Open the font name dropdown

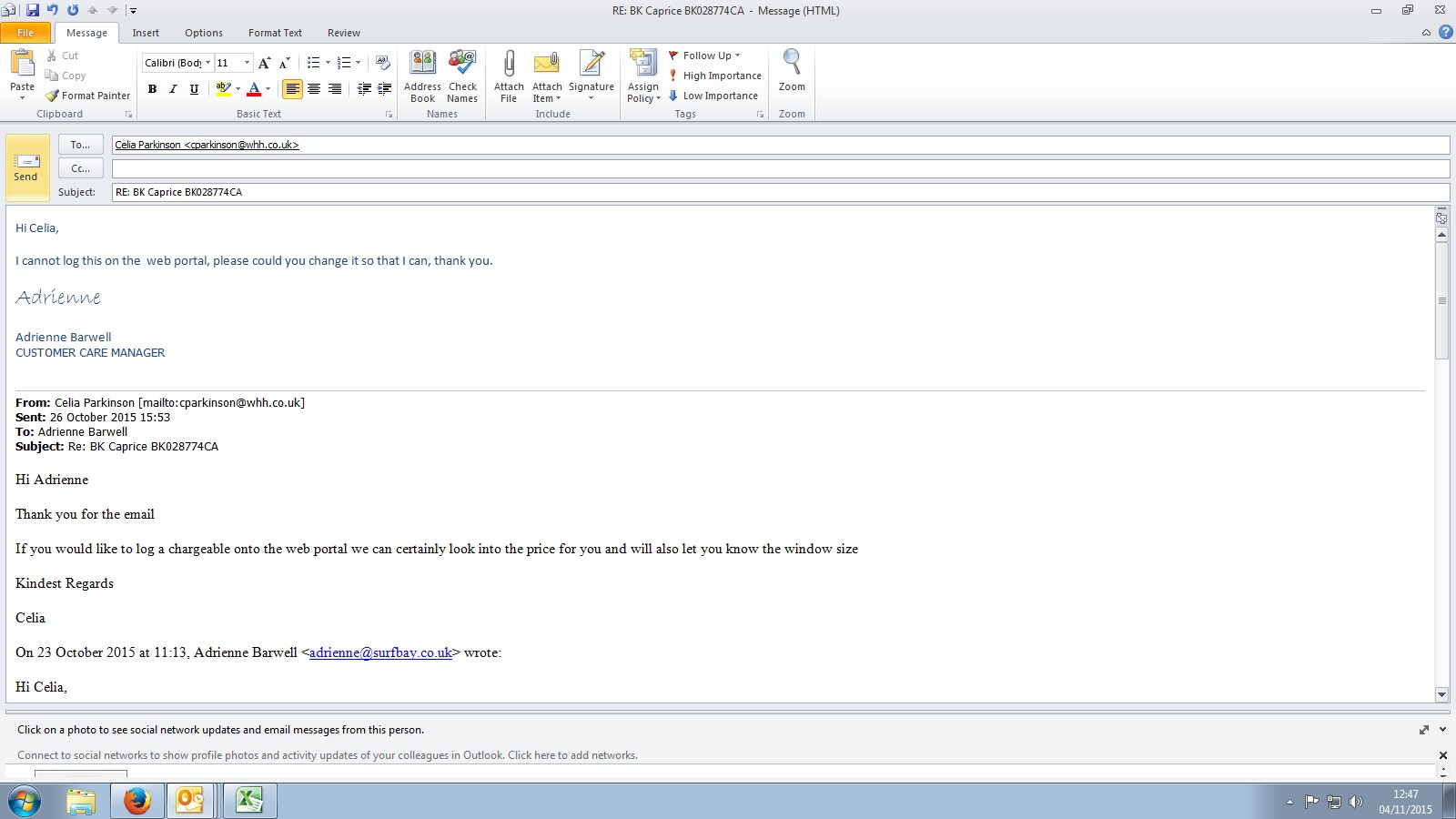coord(207,63)
